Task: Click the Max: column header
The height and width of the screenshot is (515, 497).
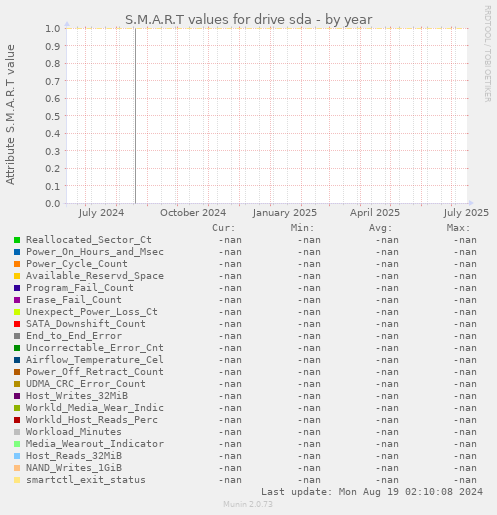Action: tap(458, 228)
